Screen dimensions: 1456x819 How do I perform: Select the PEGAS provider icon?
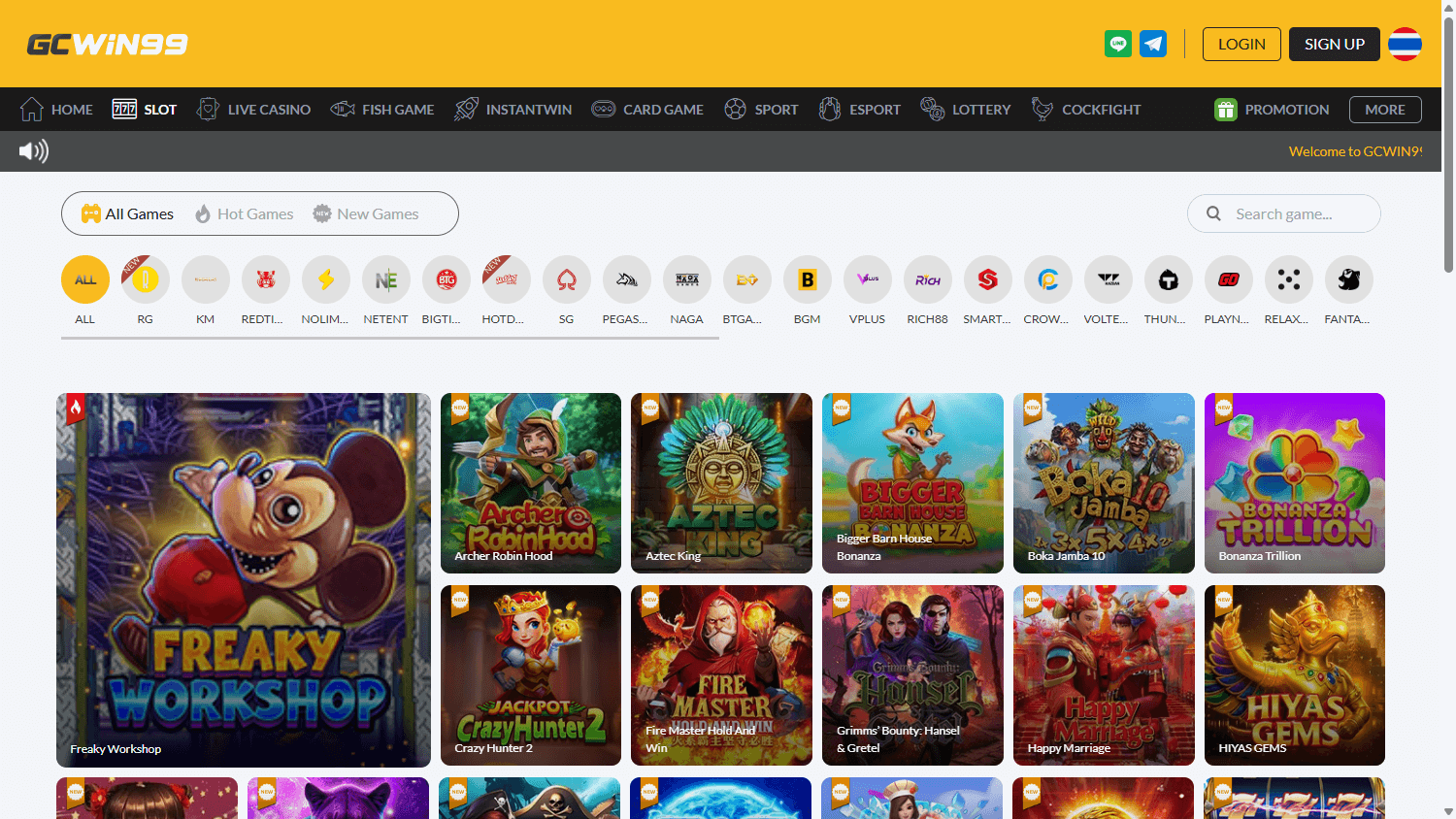(626, 279)
